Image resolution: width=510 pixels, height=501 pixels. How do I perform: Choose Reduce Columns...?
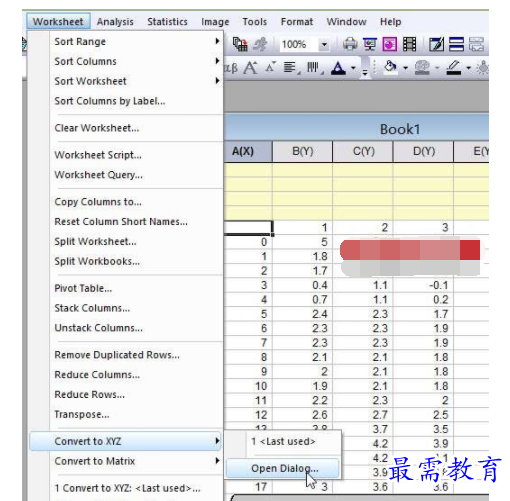(97, 375)
